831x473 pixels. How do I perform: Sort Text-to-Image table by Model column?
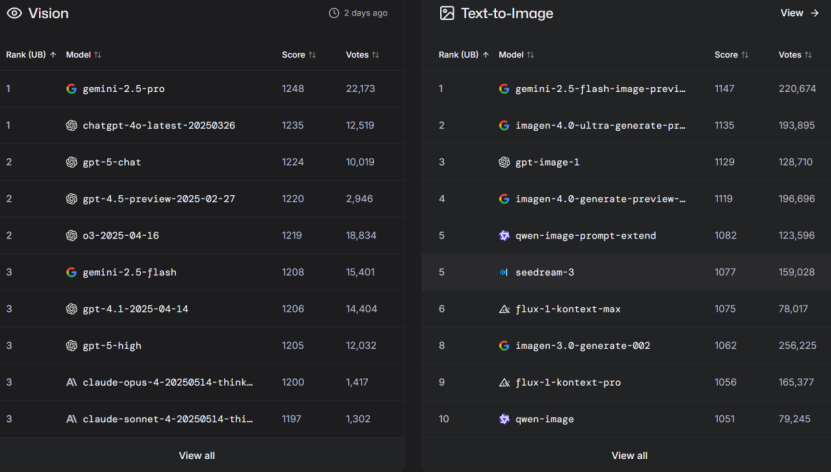pos(516,54)
